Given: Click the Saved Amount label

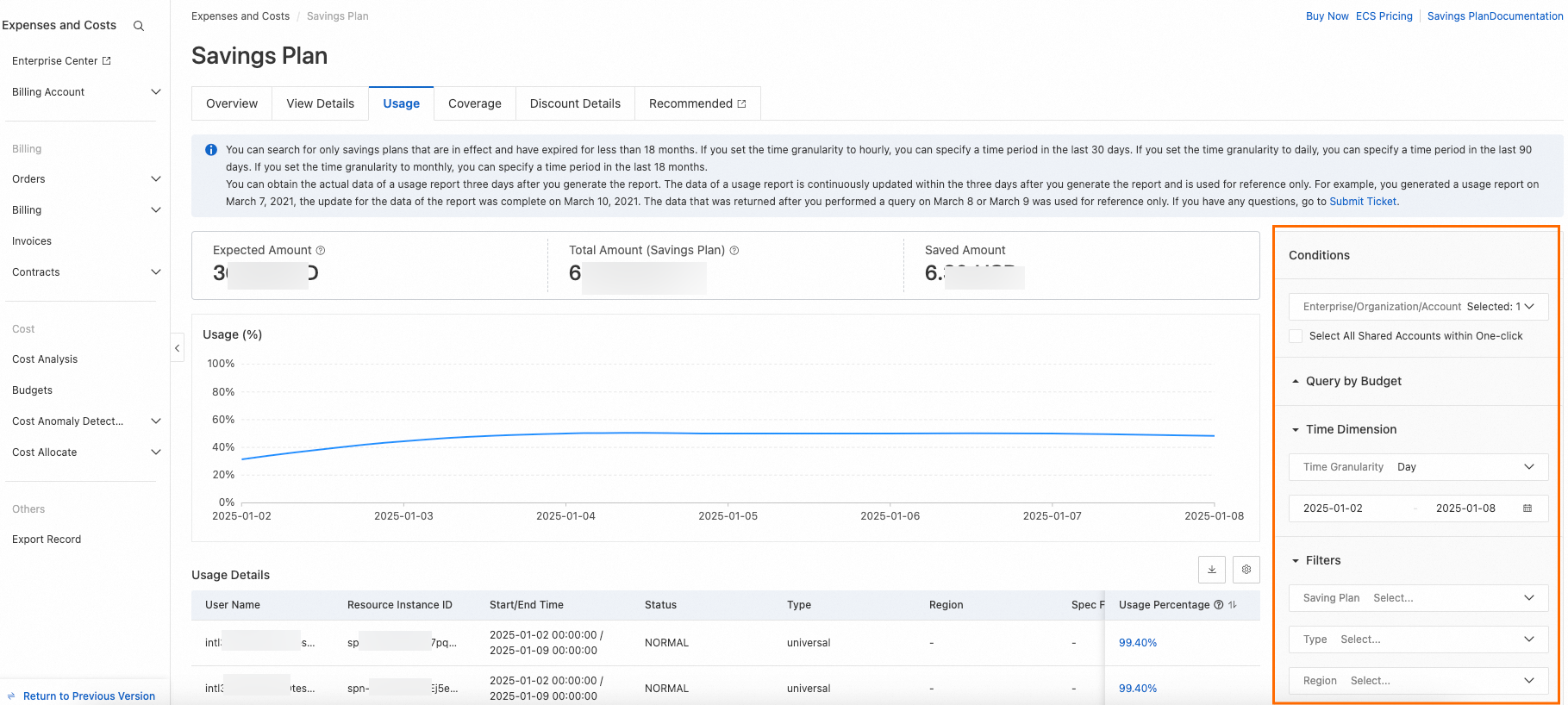Looking at the screenshot, I should tap(965, 250).
